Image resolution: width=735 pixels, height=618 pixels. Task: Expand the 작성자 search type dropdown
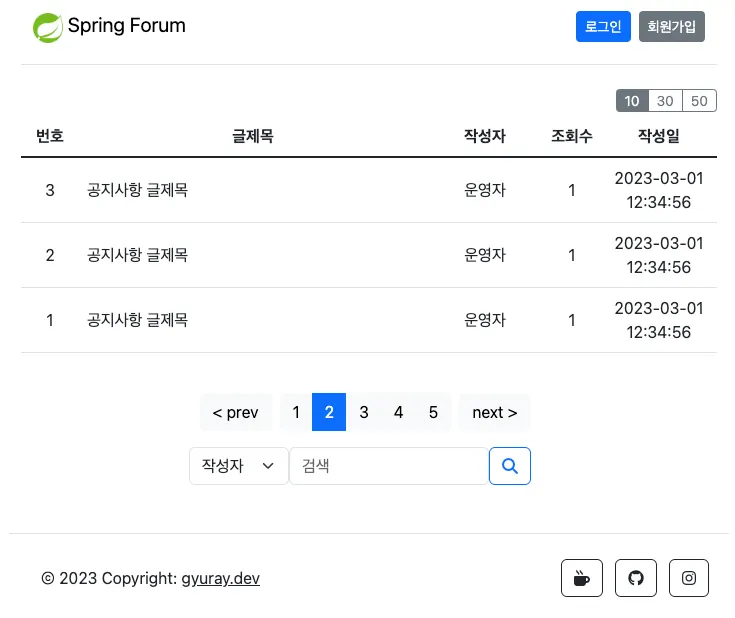[238, 466]
